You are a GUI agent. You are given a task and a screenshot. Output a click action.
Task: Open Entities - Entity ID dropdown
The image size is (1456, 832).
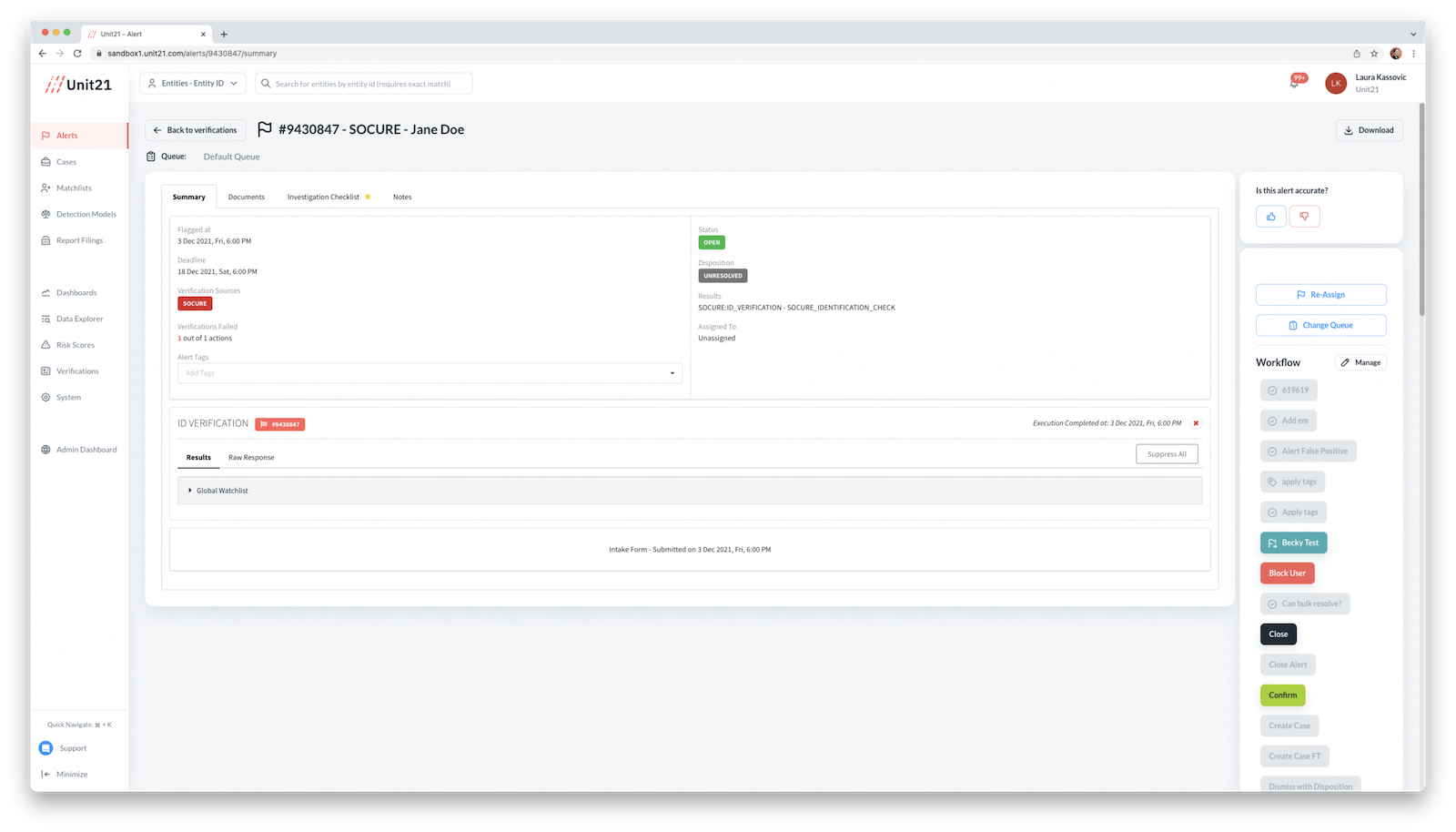tap(192, 84)
